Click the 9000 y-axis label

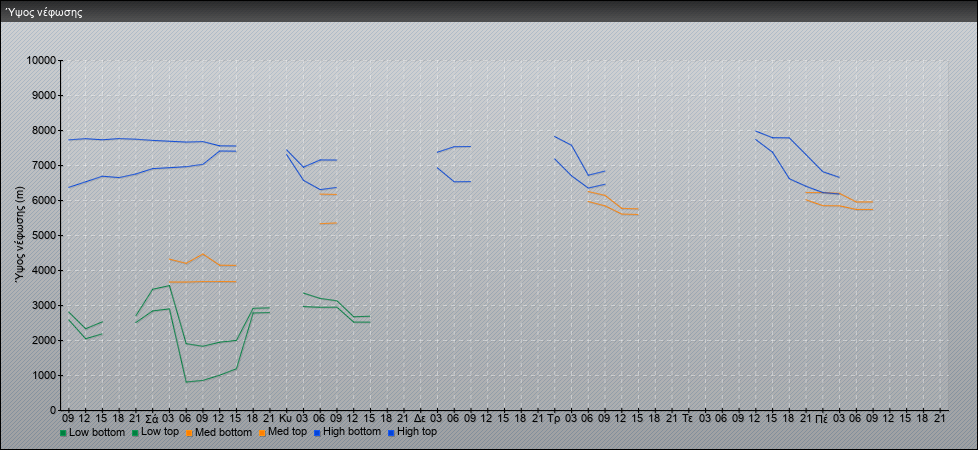pyautogui.click(x=44, y=95)
